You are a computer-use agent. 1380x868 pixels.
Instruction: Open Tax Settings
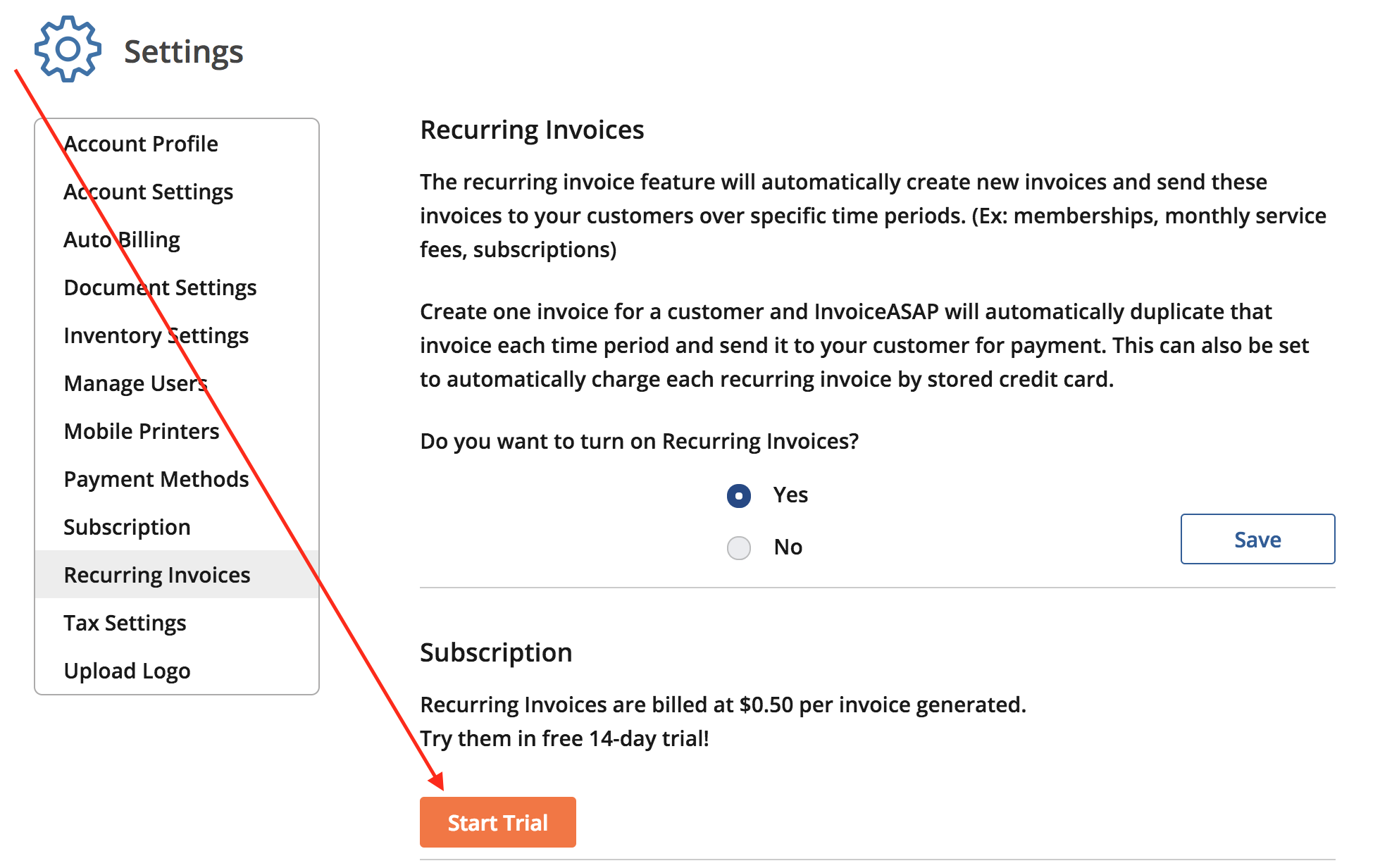tap(125, 622)
